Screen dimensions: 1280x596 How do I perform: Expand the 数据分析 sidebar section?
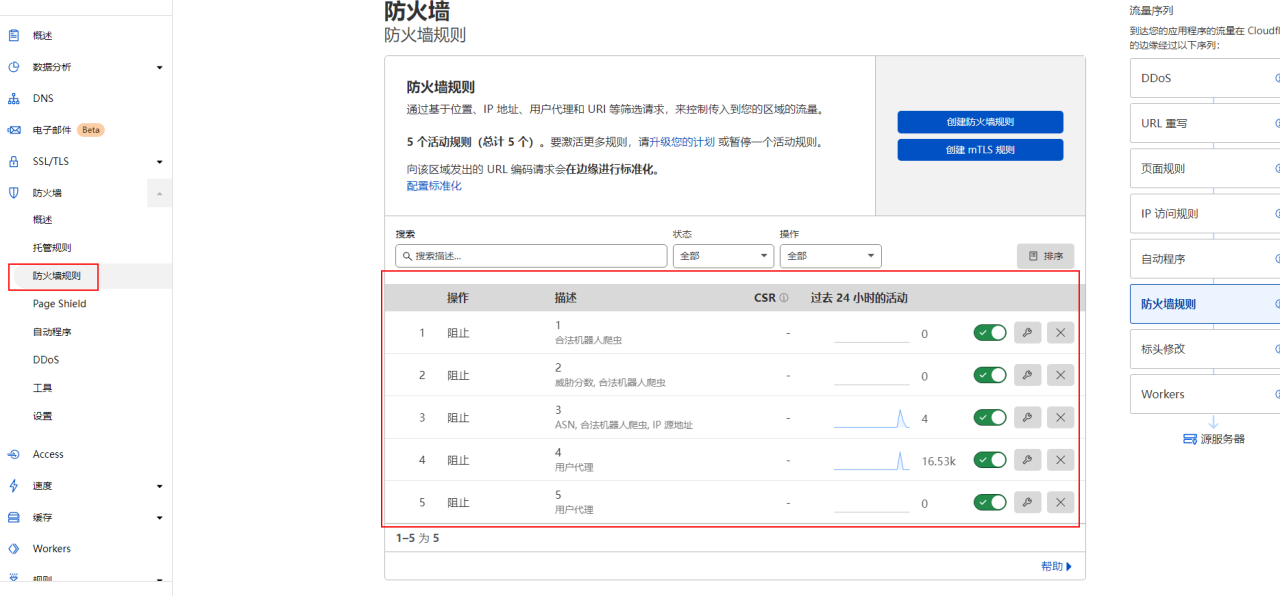click(x=160, y=67)
